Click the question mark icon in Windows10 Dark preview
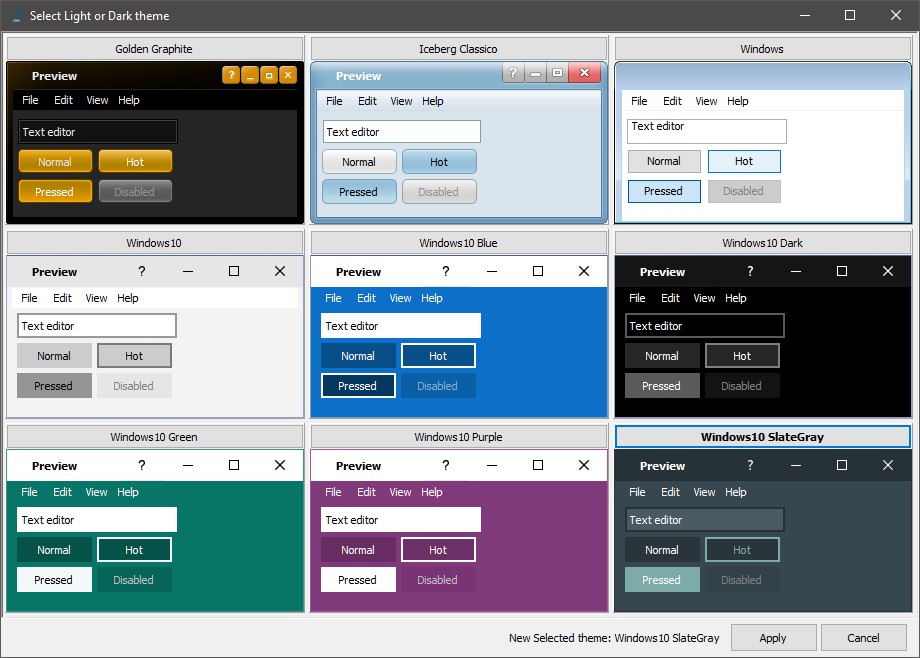This screenshot has width=920, height=658. click(750, 271)
